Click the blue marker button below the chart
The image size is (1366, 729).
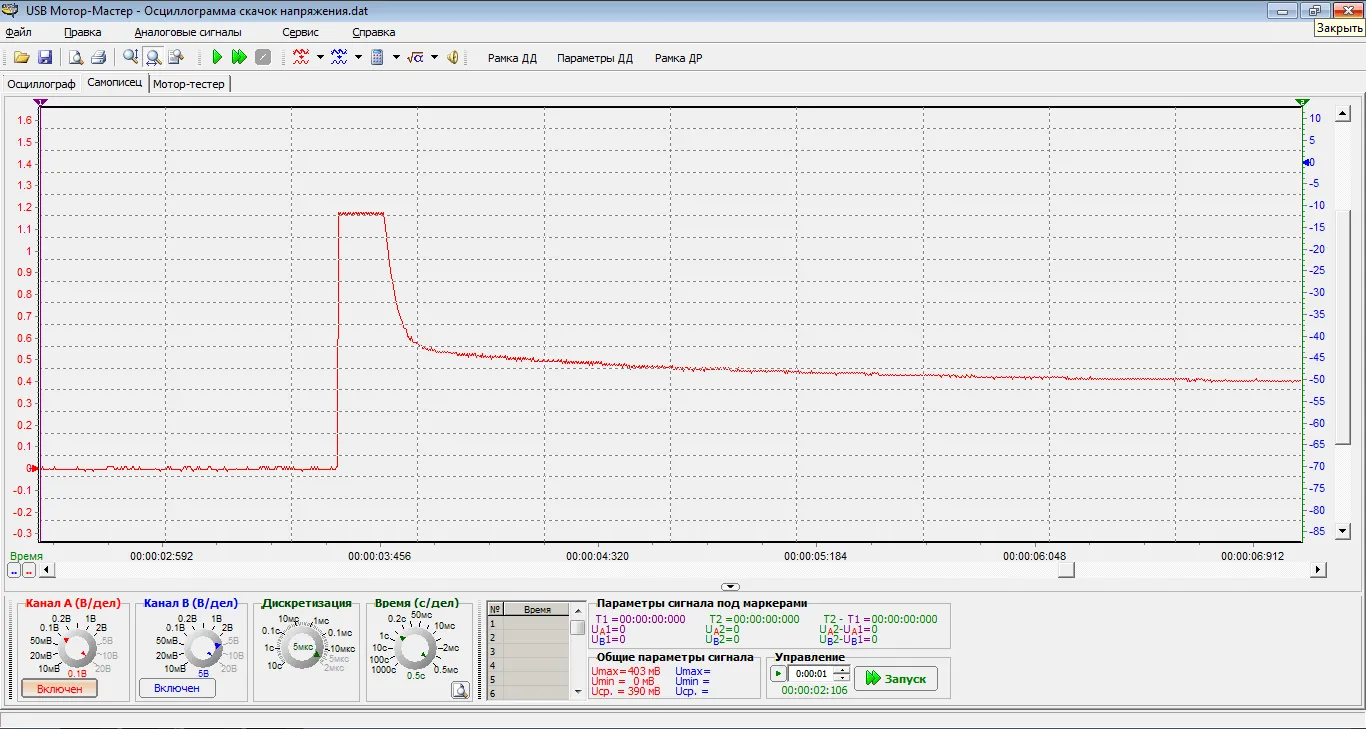tap(14, 570)
